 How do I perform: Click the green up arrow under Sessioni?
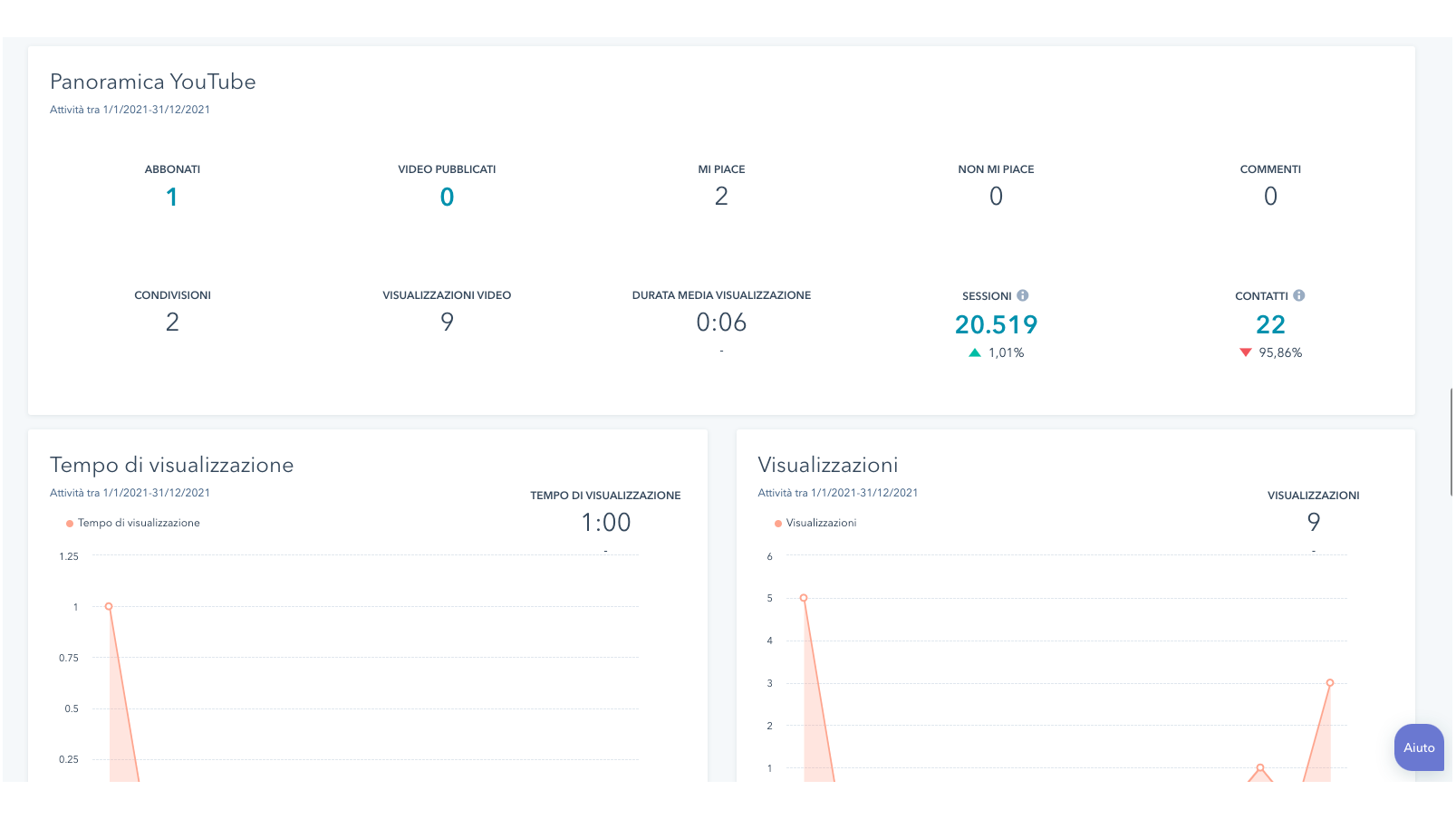pyautogui.click(x=975, y=353)
